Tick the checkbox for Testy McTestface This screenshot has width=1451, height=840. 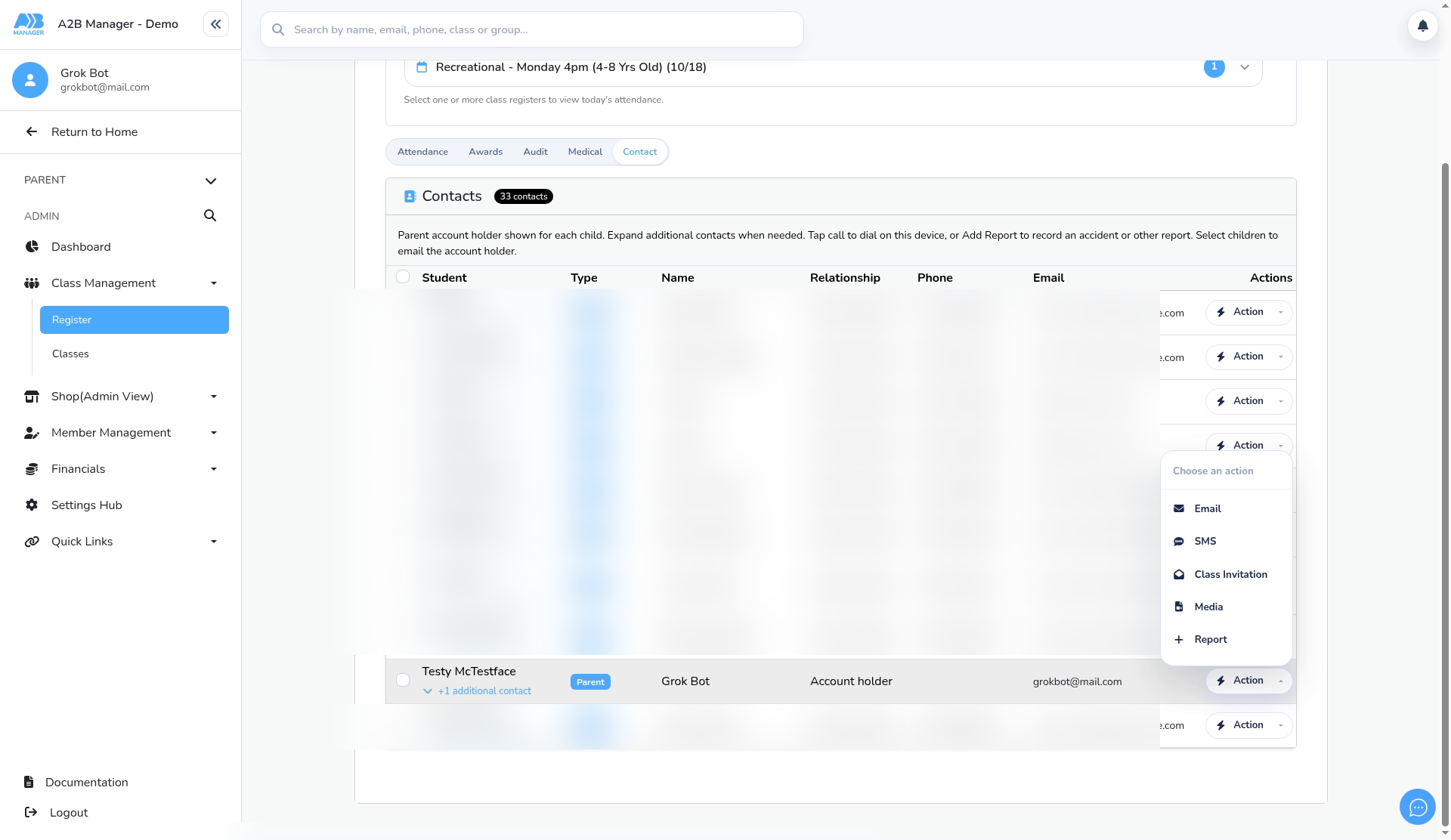pyautogui.click(x=403, y=680)
